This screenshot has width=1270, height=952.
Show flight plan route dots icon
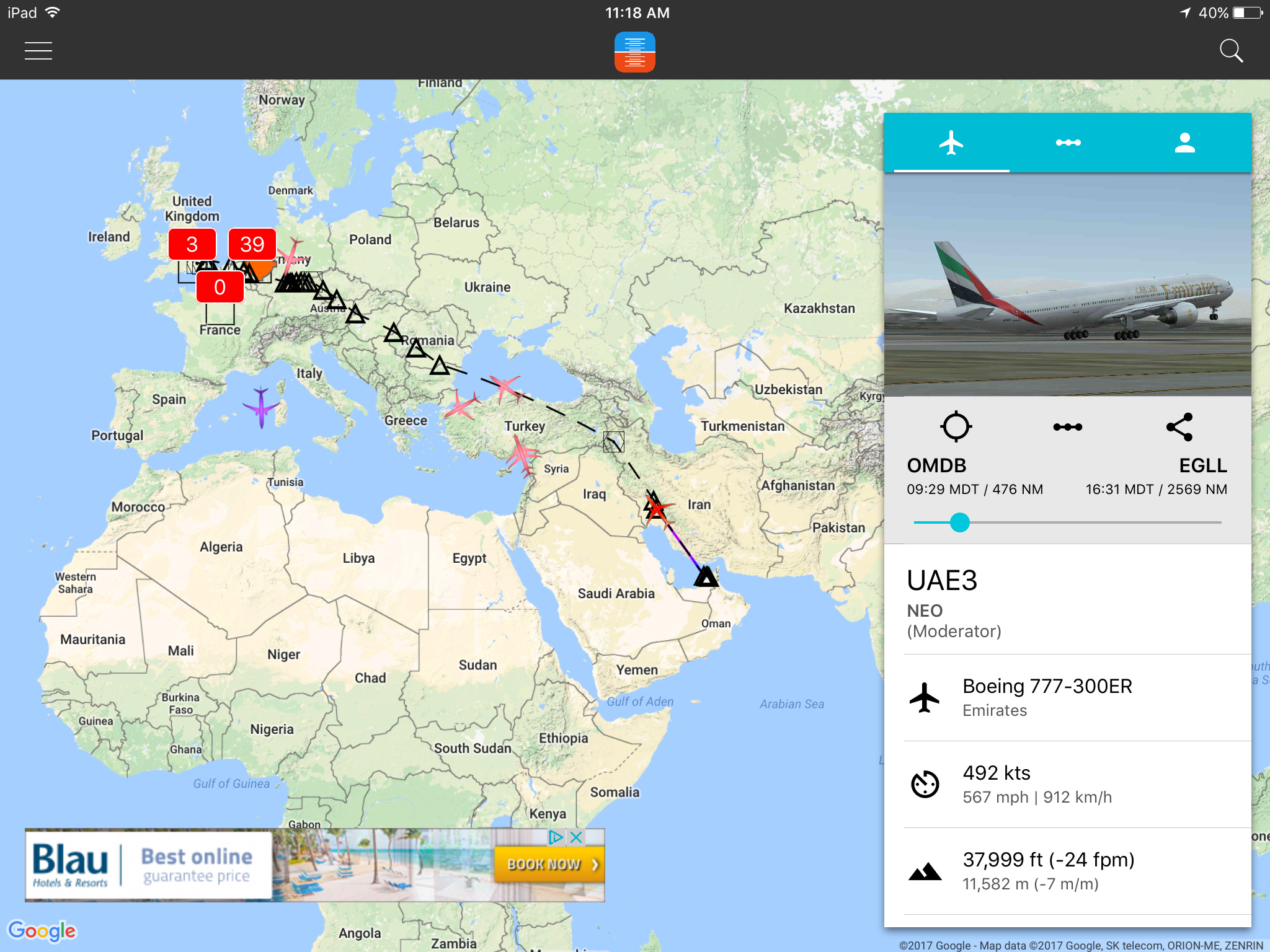pyautogui.click(x=1068, y=427)
